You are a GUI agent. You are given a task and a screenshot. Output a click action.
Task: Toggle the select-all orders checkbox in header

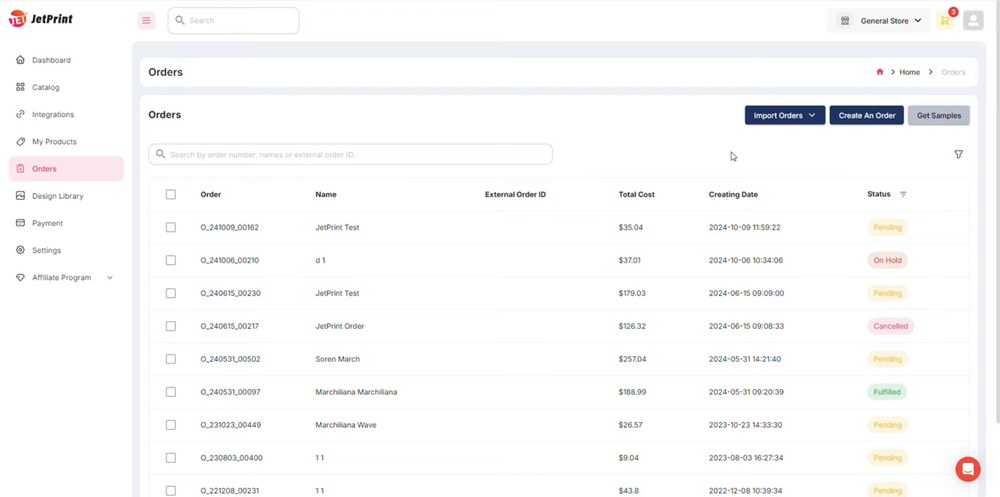tap(170, 194)
